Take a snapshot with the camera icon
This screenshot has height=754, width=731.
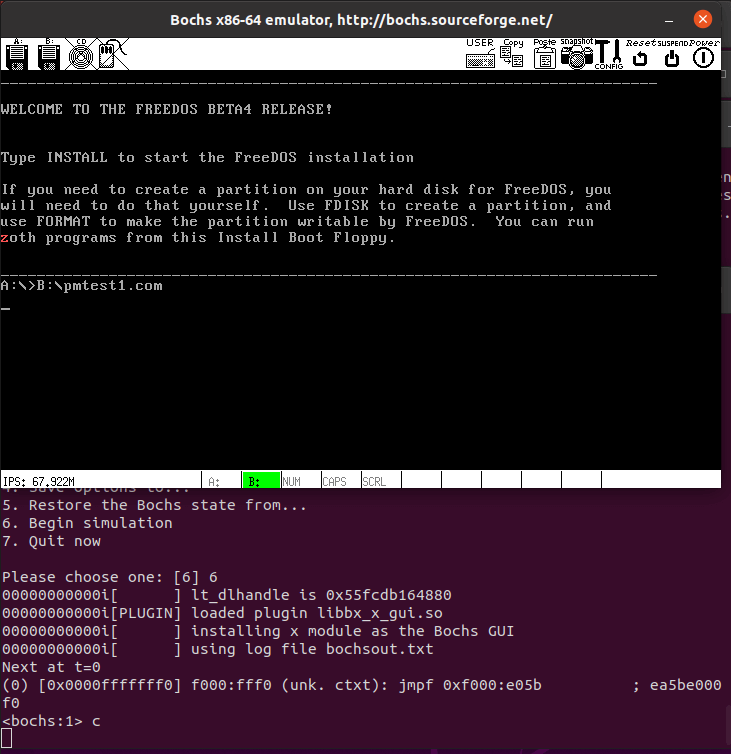tap(577, 54)
